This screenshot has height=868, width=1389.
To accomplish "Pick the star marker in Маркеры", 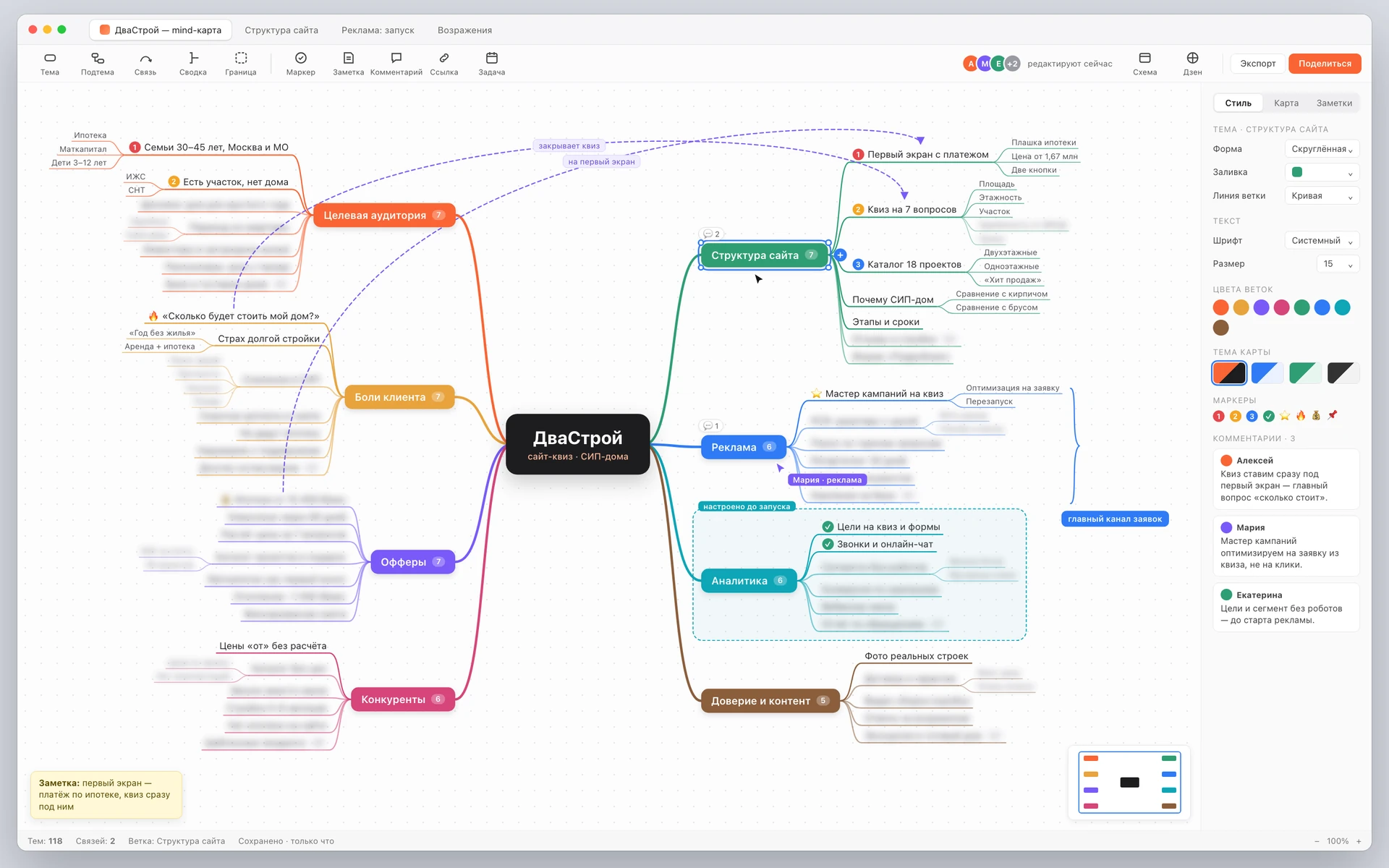I will point(1285,416).
